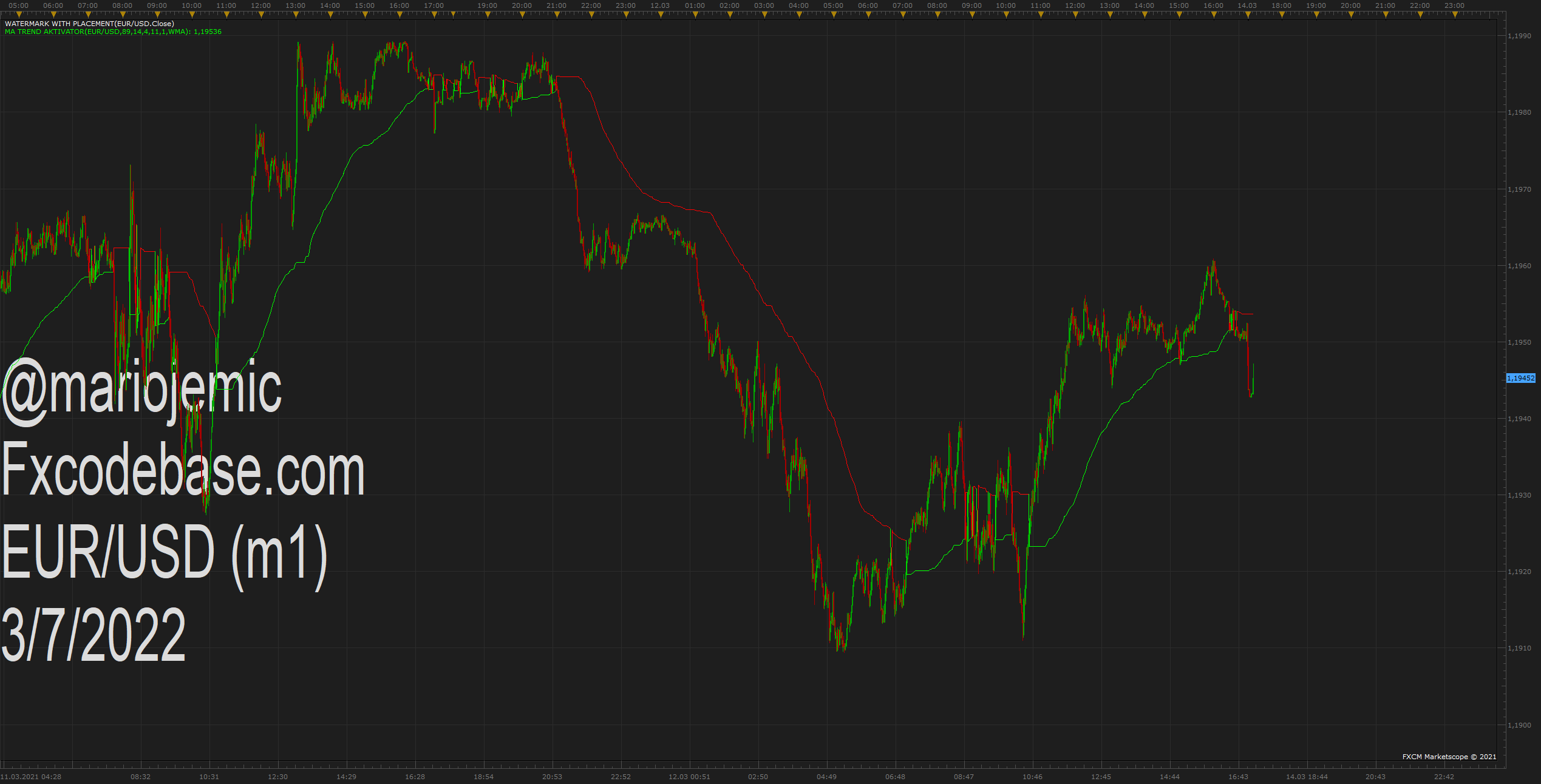Click the yellow marker under 18:00
1541x784 pixels.
click(x=1282, y=14)
